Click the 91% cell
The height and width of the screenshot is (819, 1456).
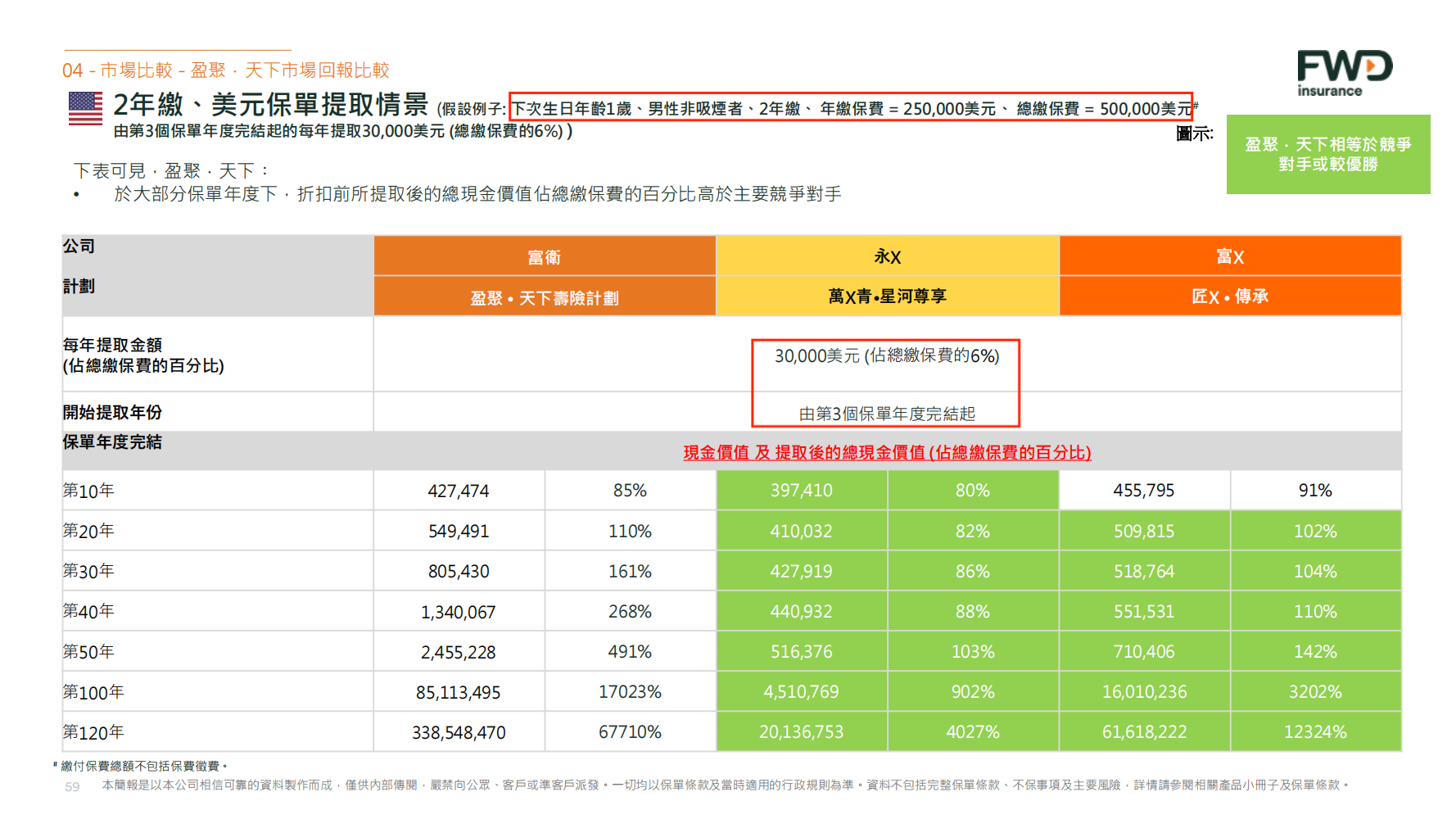[x=1315, y=491]
